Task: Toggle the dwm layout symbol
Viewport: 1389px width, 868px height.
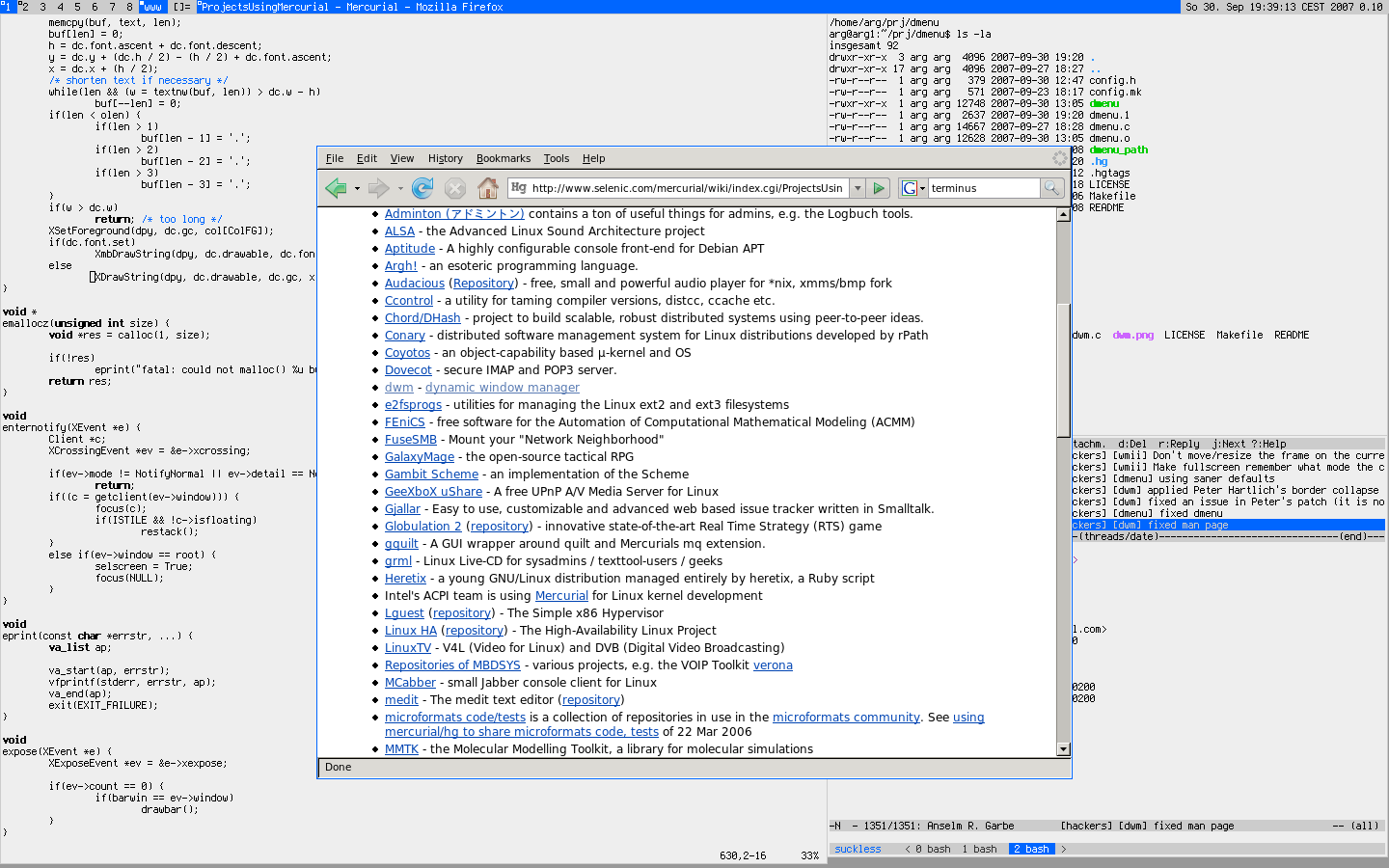Action: pos(181,7)
